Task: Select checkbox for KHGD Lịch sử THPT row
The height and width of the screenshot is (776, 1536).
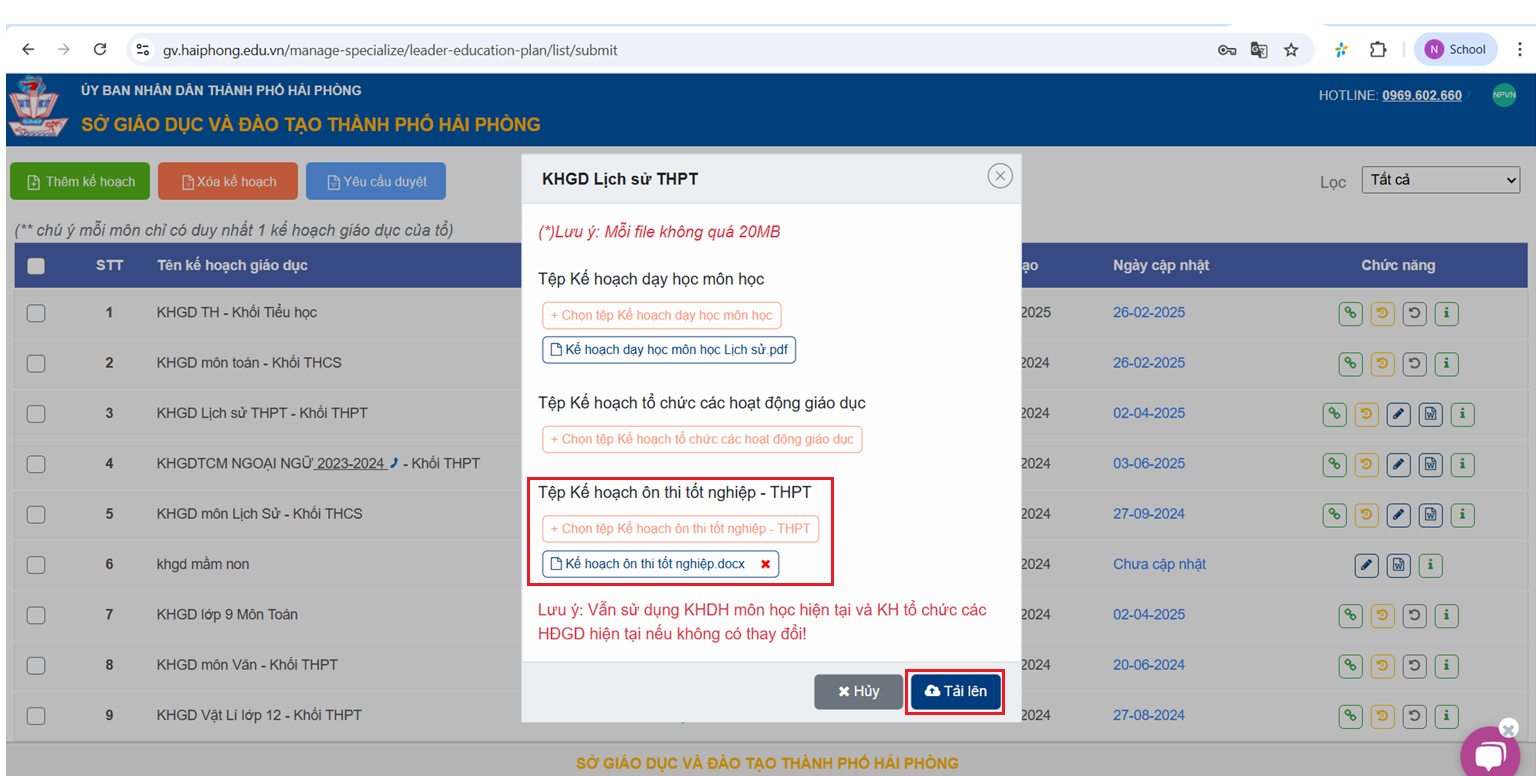Action: (36, 414)
